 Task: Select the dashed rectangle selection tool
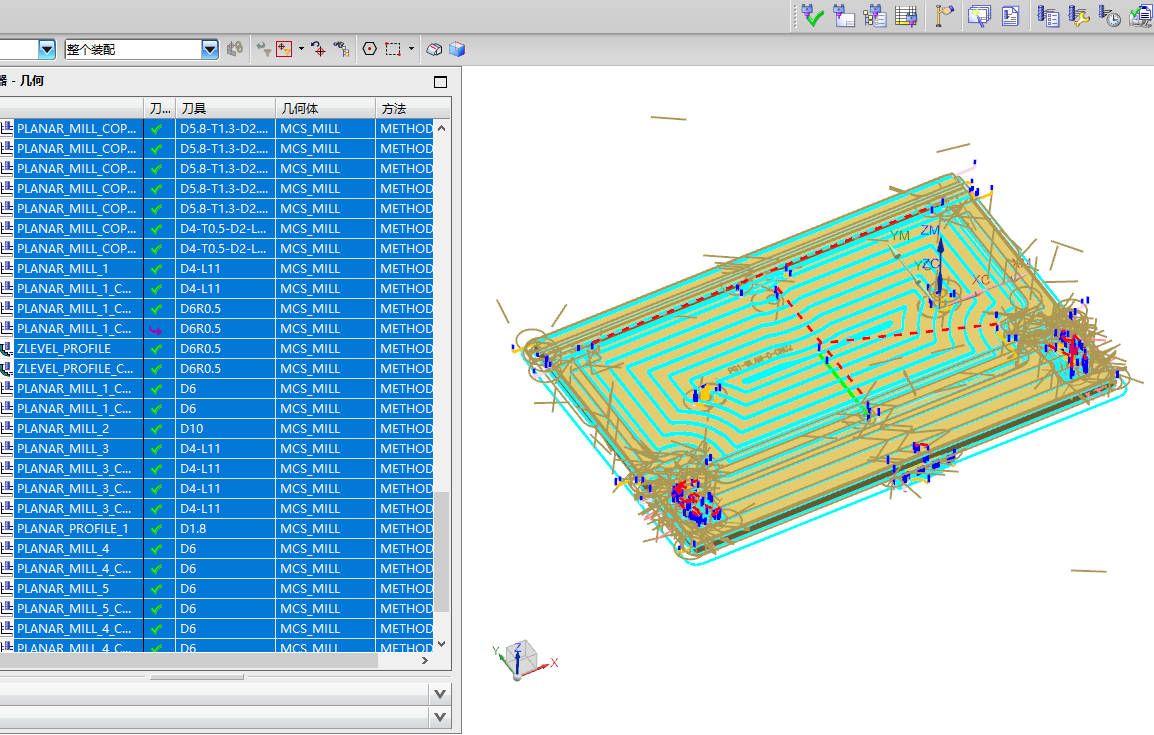[x=393, y=49]
